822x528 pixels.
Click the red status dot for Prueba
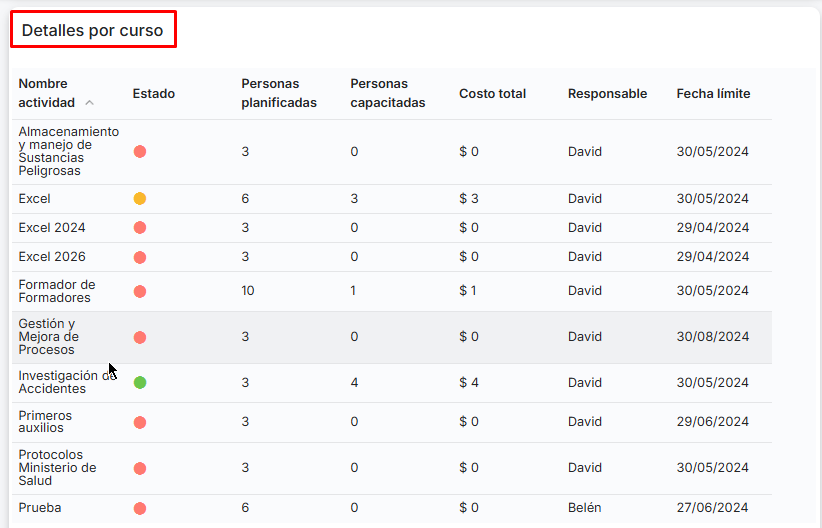click(x=140, y=508)
